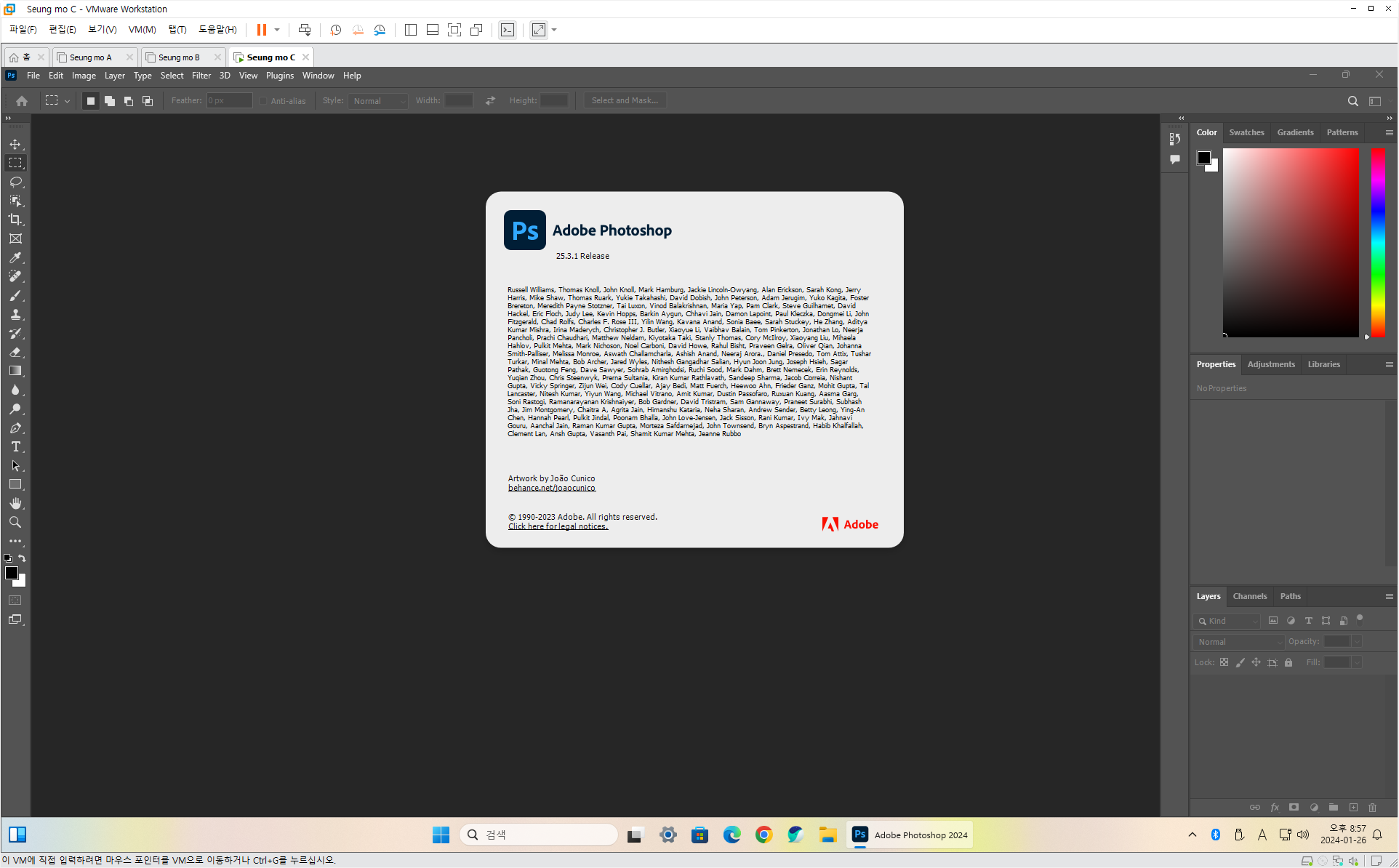Select the Hand tool
The width and height of the screenshot is (1399, 868).
(15, 503)
